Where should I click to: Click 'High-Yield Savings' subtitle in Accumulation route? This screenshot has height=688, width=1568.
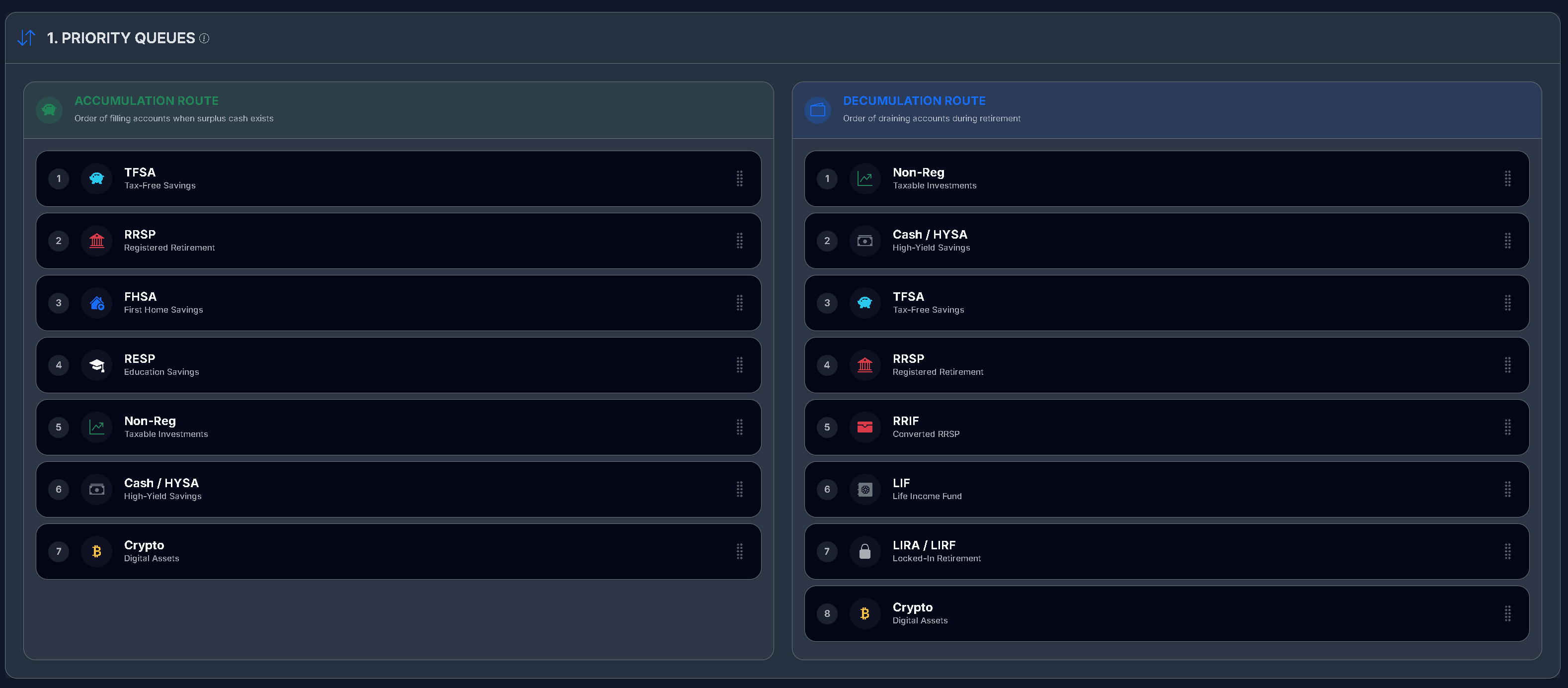click(162, 496)
